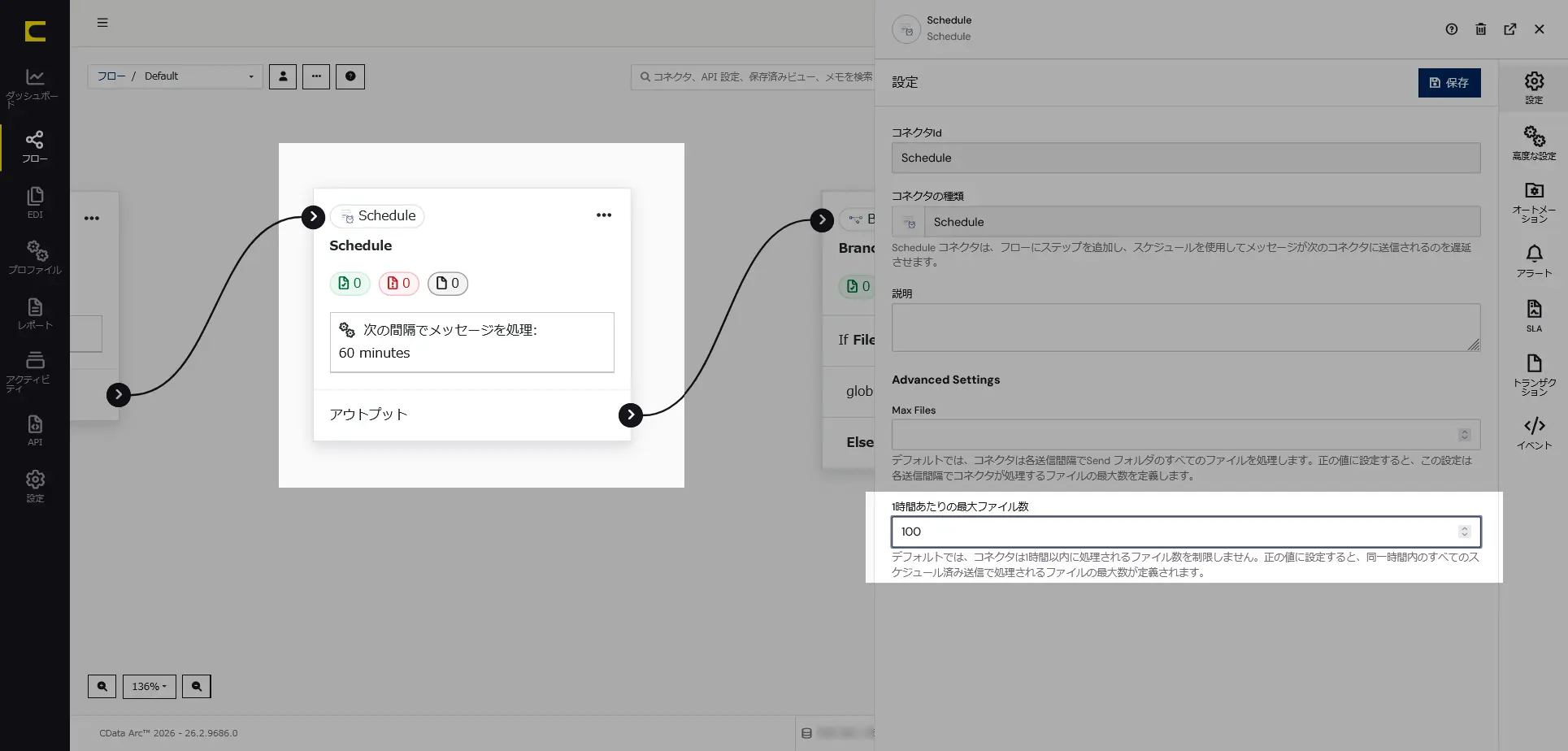Open the プロファイル sidebar page
This screenshot has height=751, width=1568.
click(x=34, y=258)
